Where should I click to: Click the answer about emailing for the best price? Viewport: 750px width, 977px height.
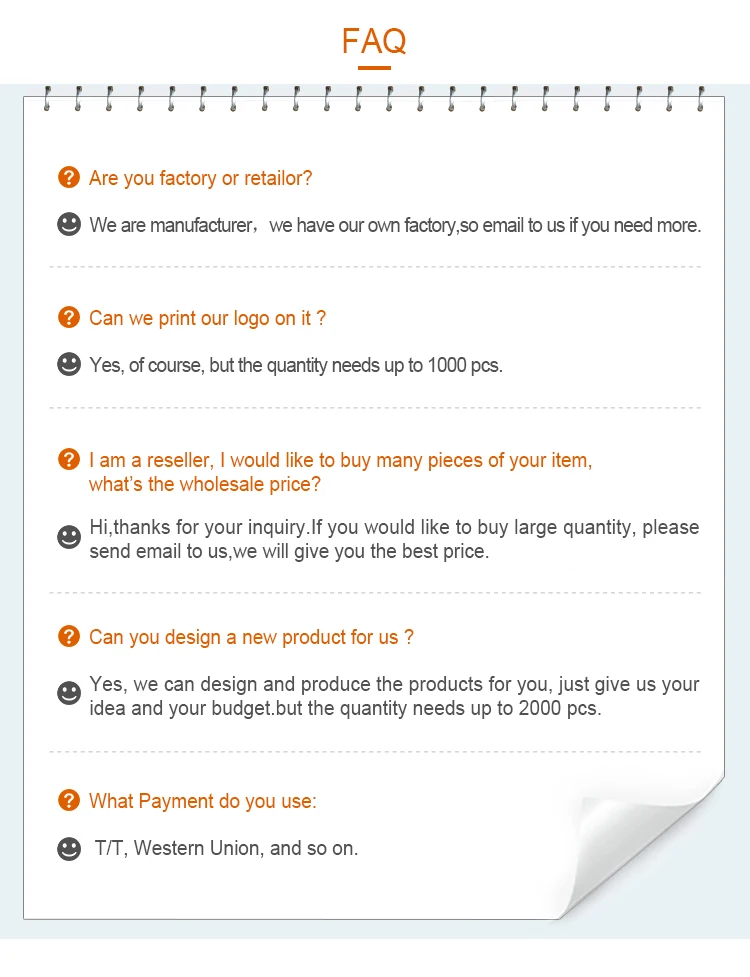coord(394,539)
